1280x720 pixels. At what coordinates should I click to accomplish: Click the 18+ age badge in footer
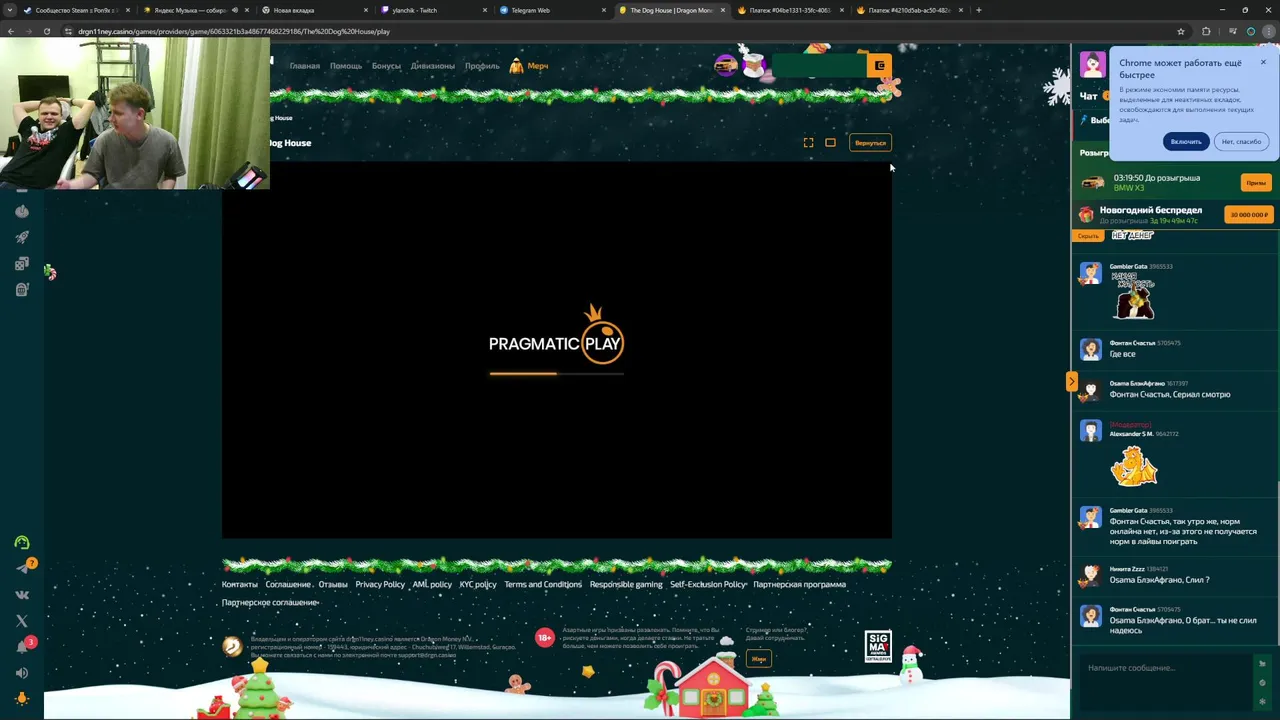tap(544, 637)
